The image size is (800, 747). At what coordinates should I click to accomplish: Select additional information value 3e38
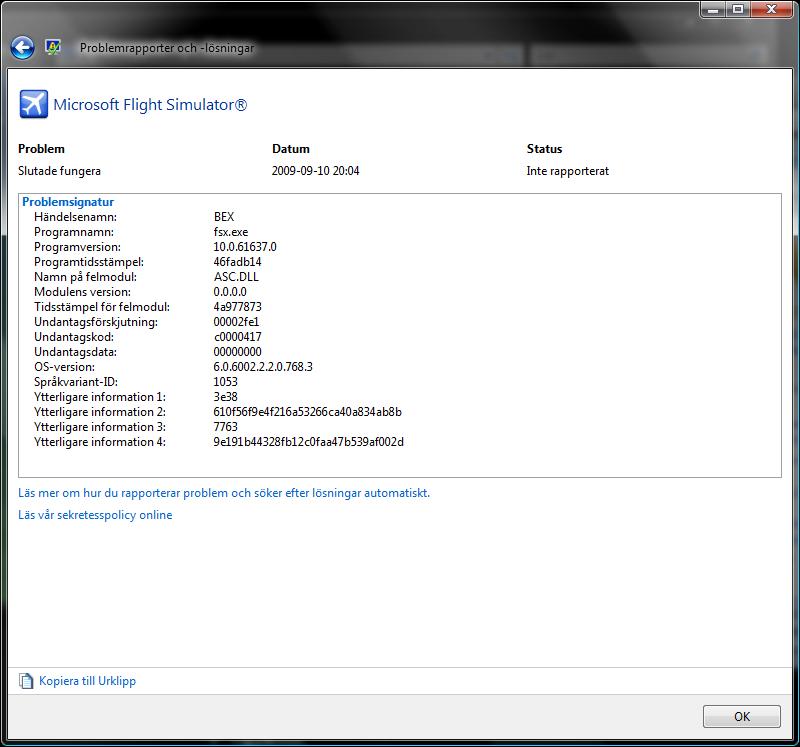226,397
